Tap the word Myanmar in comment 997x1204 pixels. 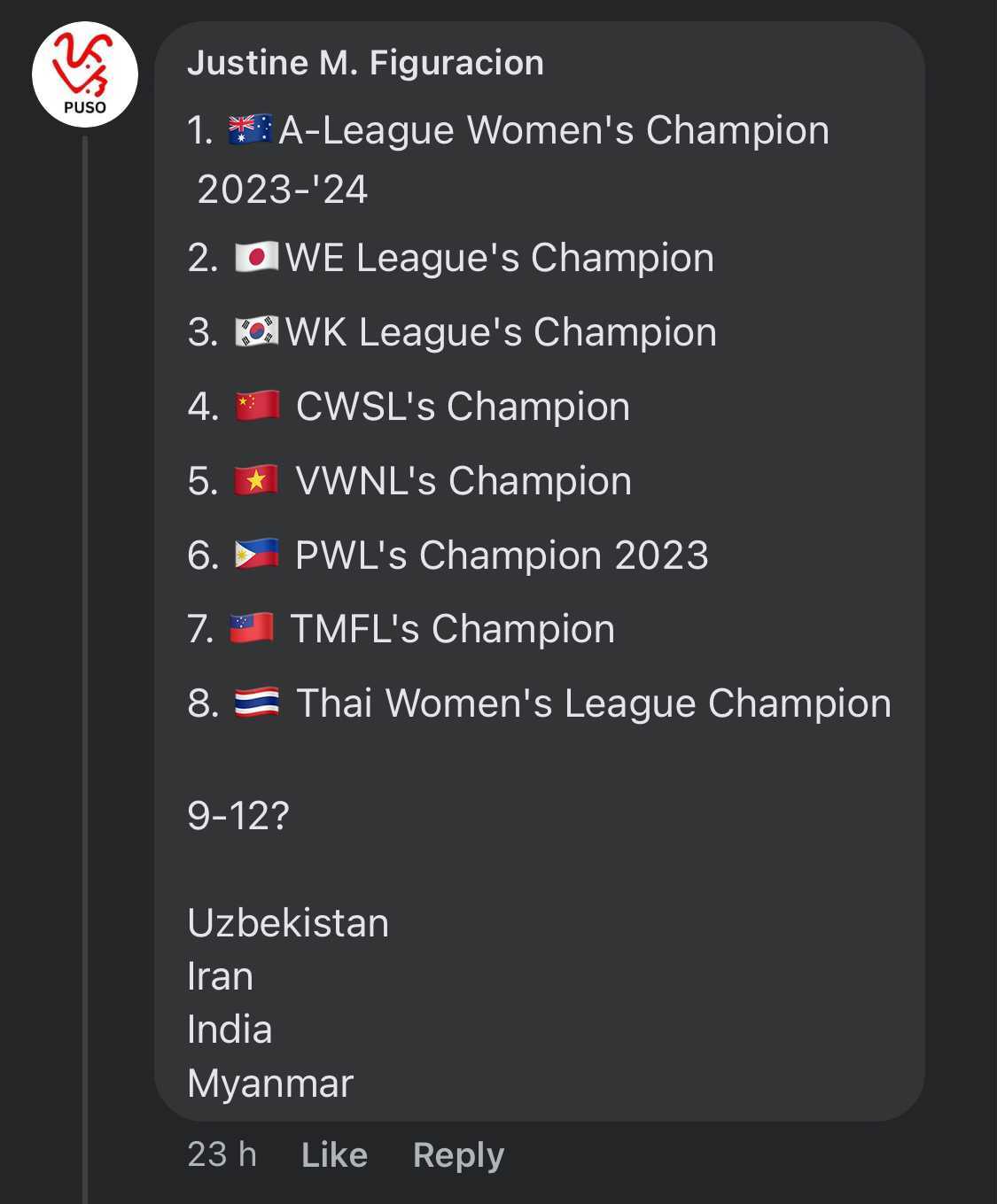270,1084
